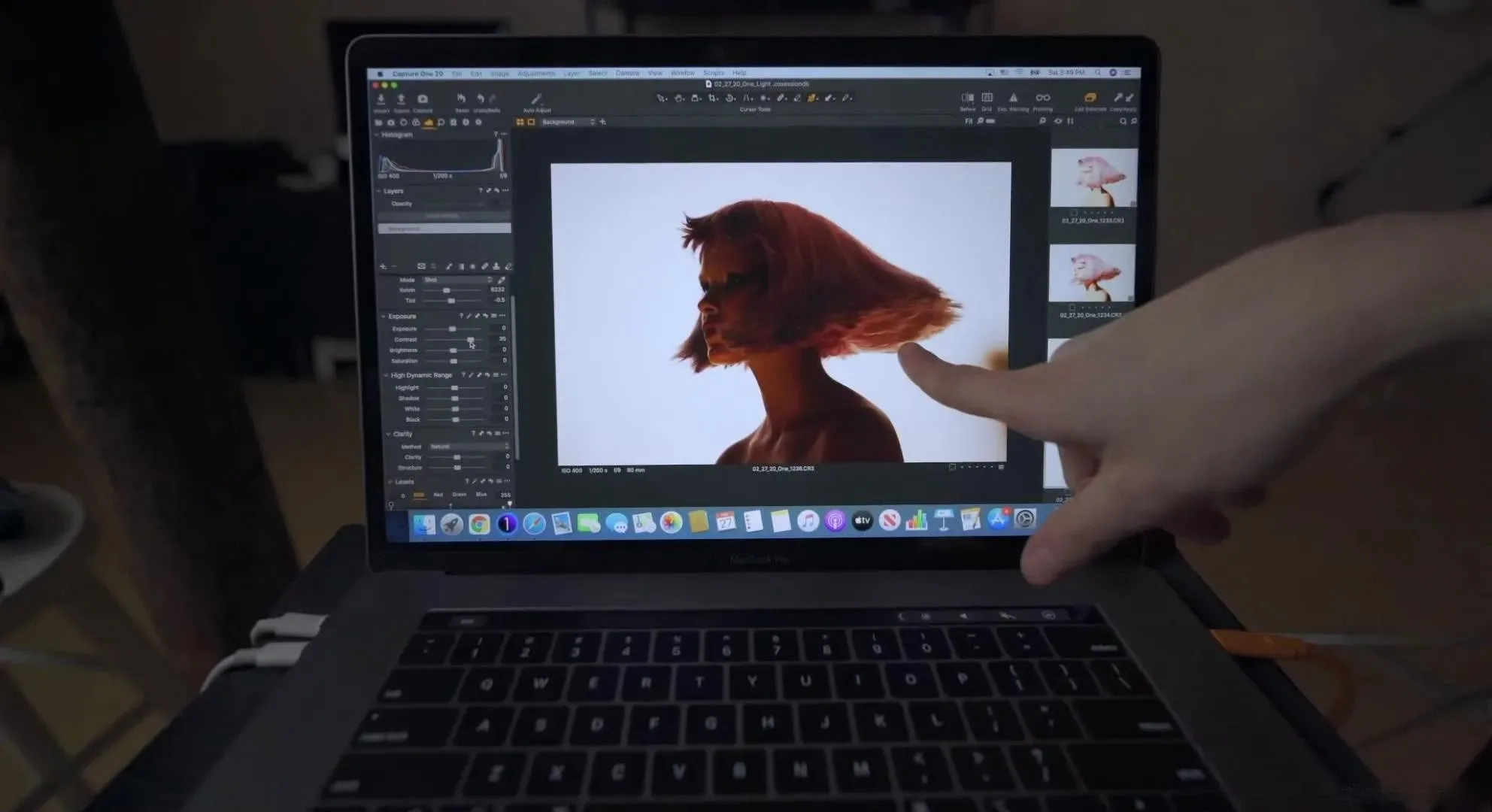This screenshot has height=812, width=1492.
Task: Click the Capture camera icon in toolbar
Action: tap(423, 100)
